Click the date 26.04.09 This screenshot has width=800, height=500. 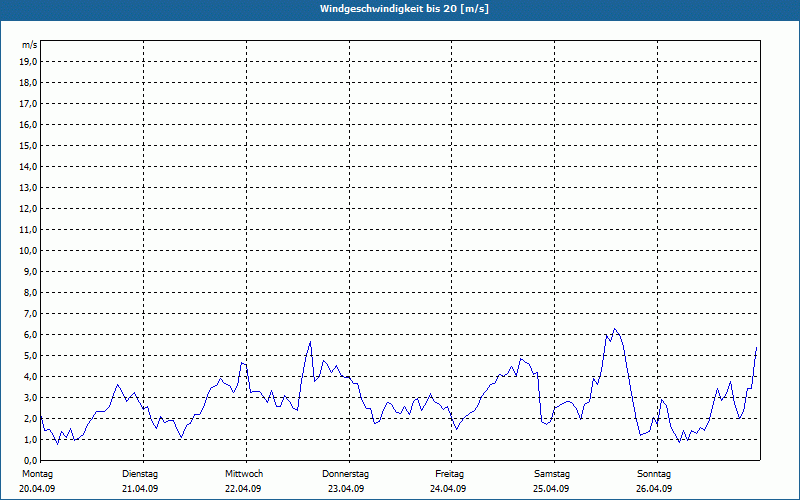pyautogui.click(x=654, y=489)
